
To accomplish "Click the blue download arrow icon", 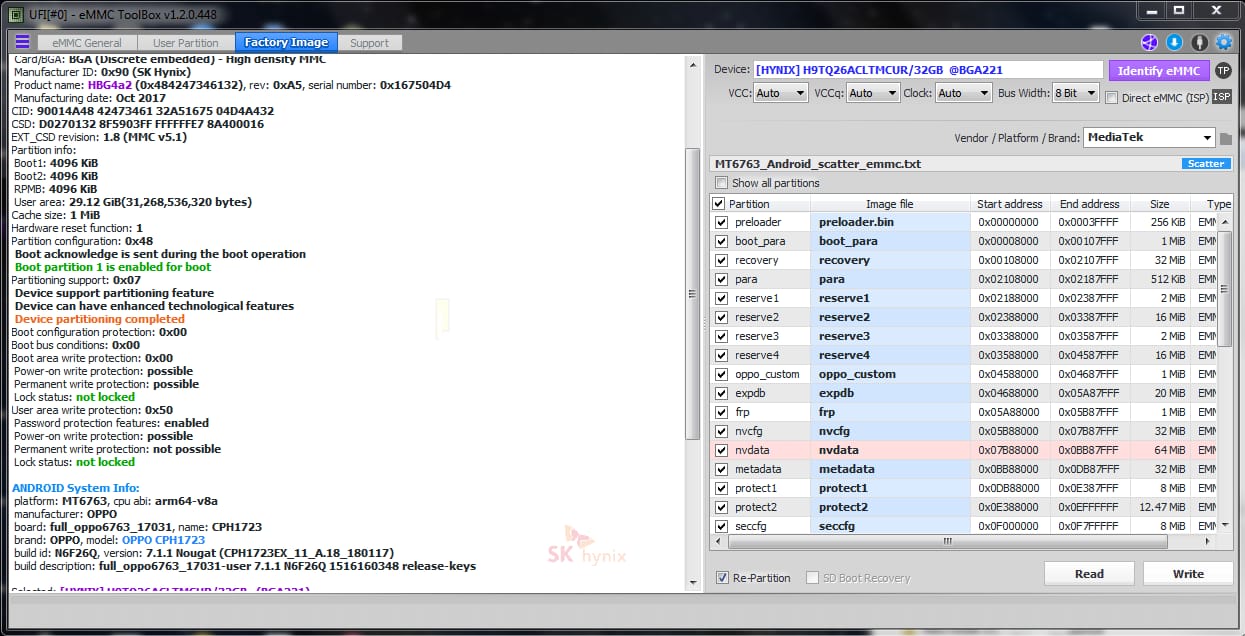I will pos(1174,42).
